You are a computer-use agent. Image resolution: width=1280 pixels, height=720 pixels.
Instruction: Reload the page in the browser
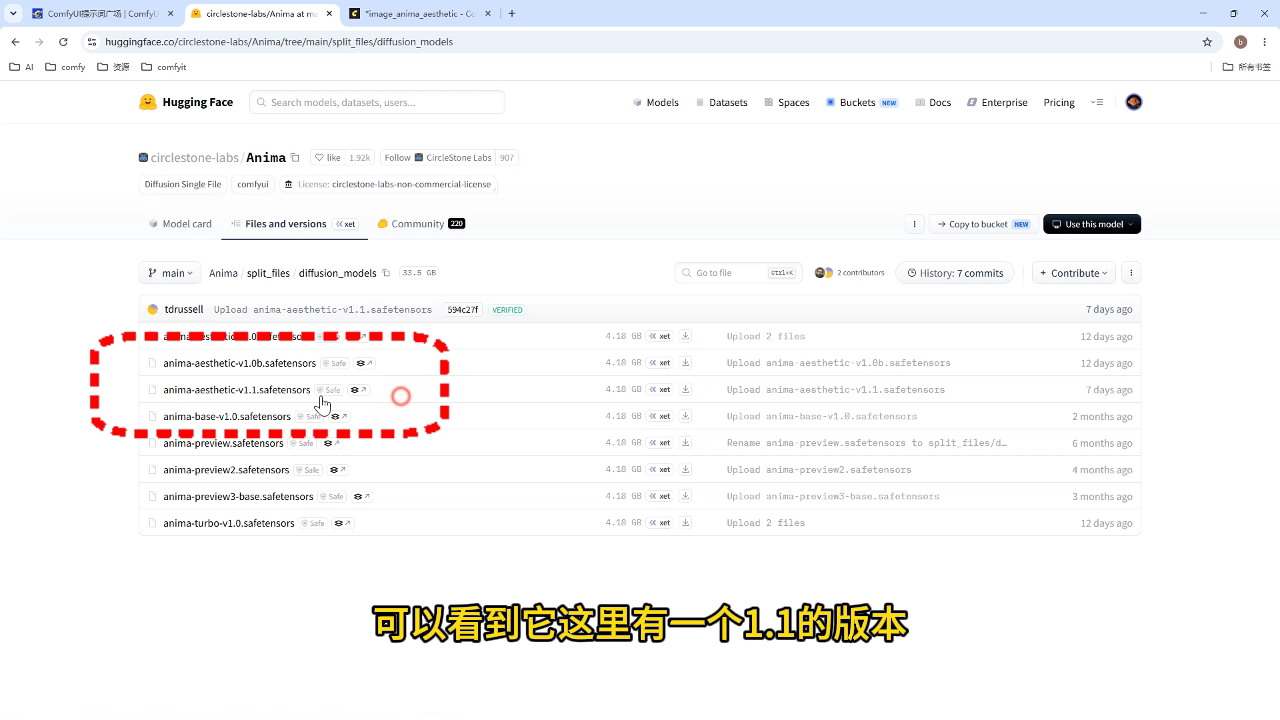point(63,42)
